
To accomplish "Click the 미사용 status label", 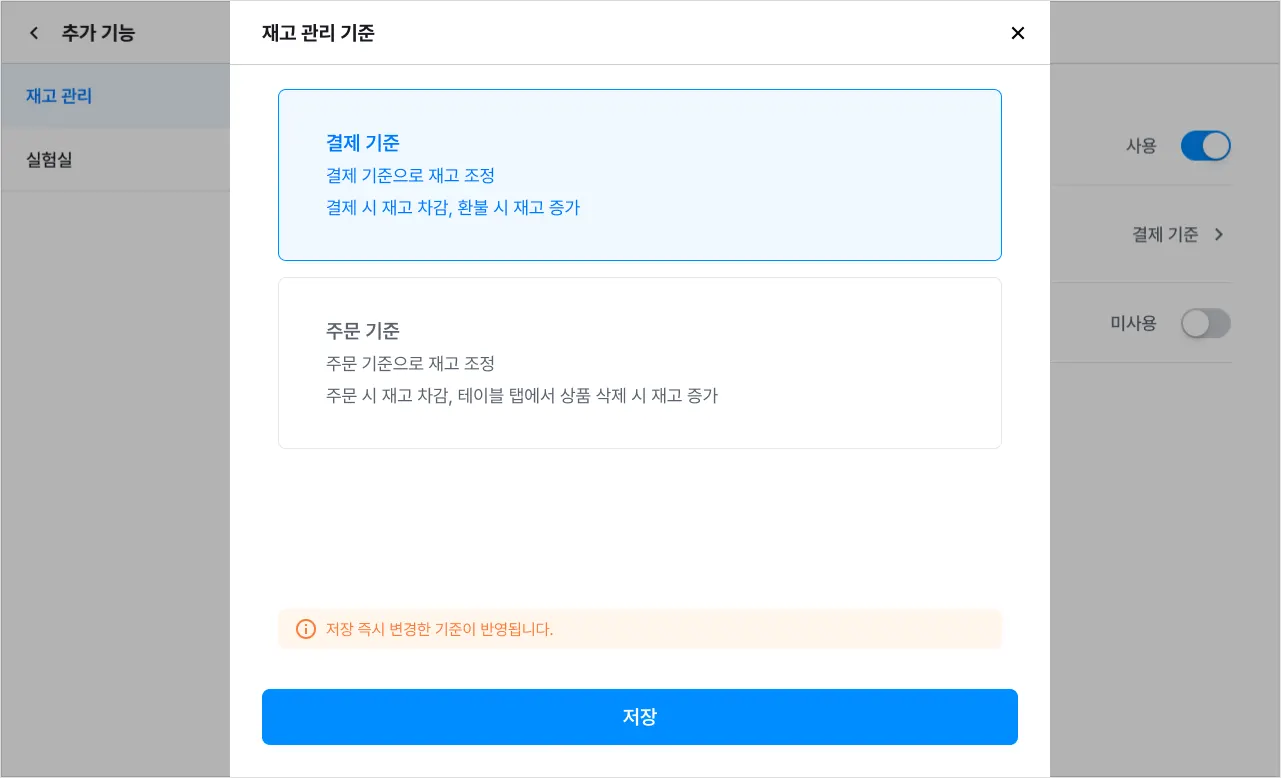I will [1133, 323].
